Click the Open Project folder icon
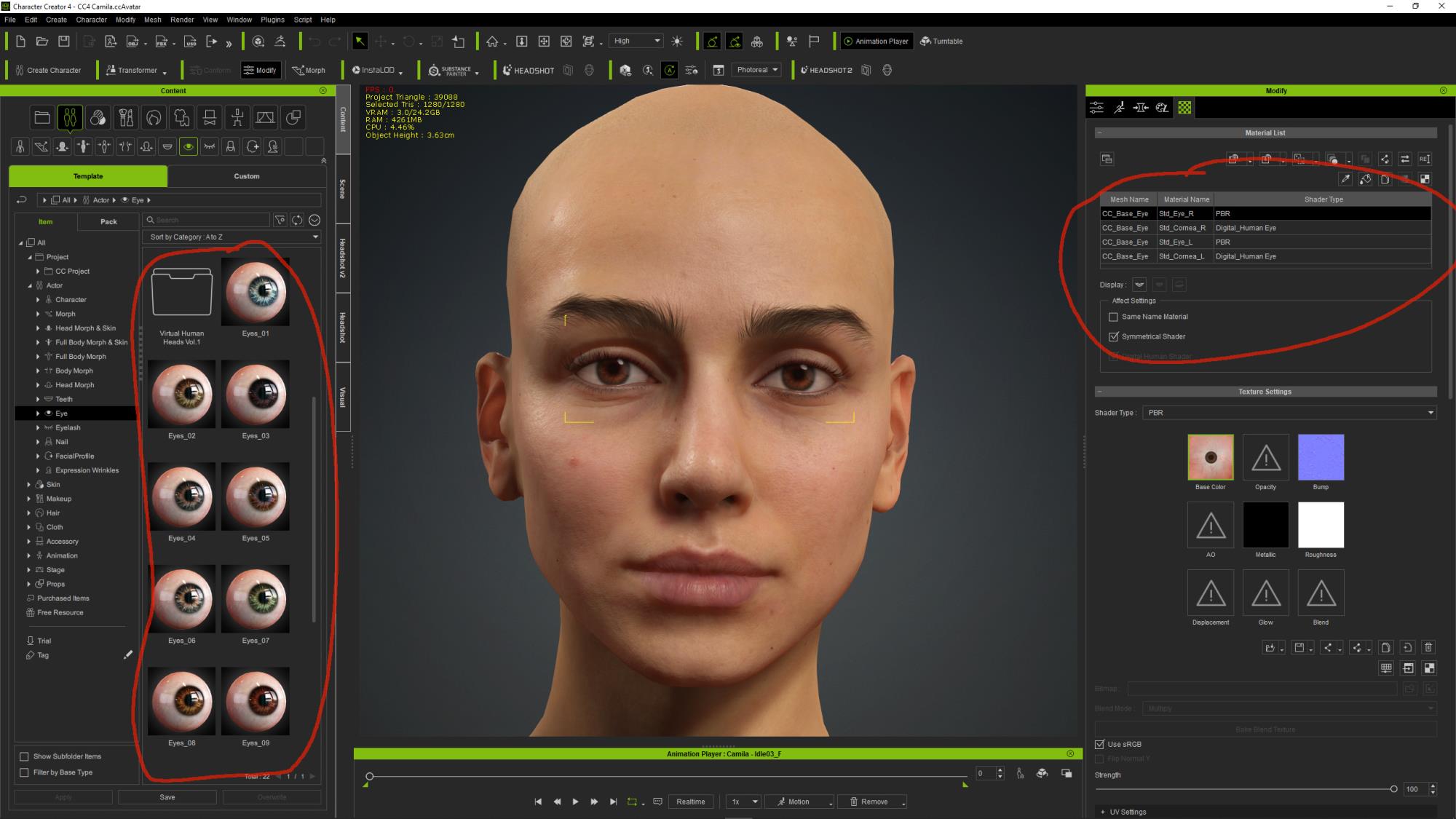 pyautogui.click(x=42, y=41)
